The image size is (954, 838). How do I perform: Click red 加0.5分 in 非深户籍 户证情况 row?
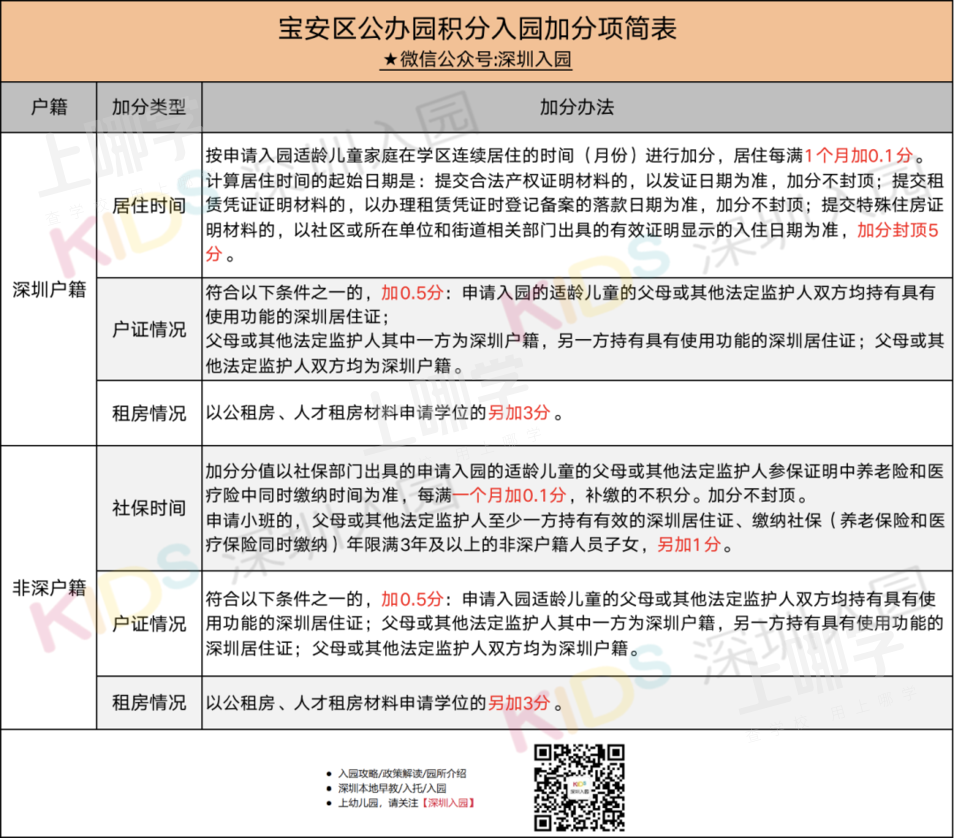point(413,599)
